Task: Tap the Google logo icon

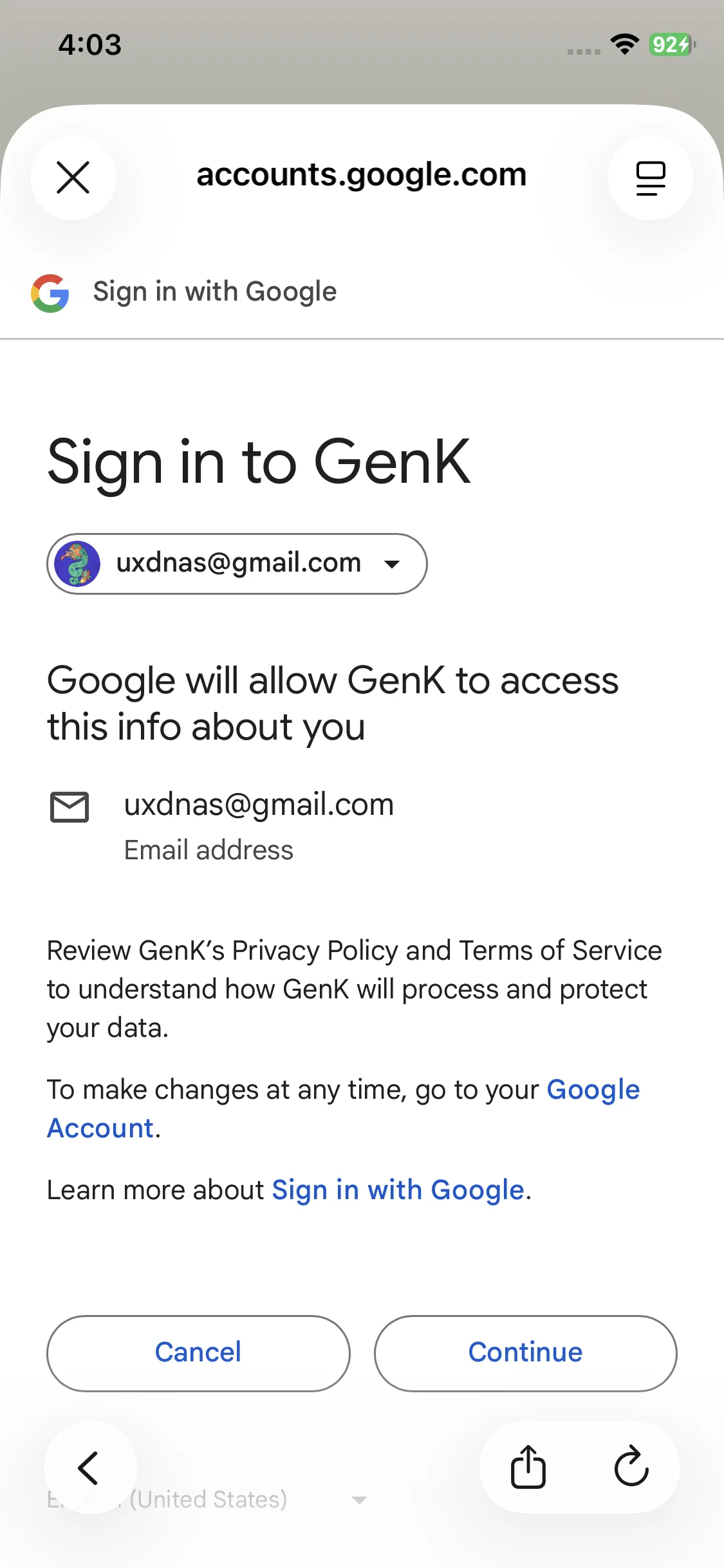Action: [50, 294]
